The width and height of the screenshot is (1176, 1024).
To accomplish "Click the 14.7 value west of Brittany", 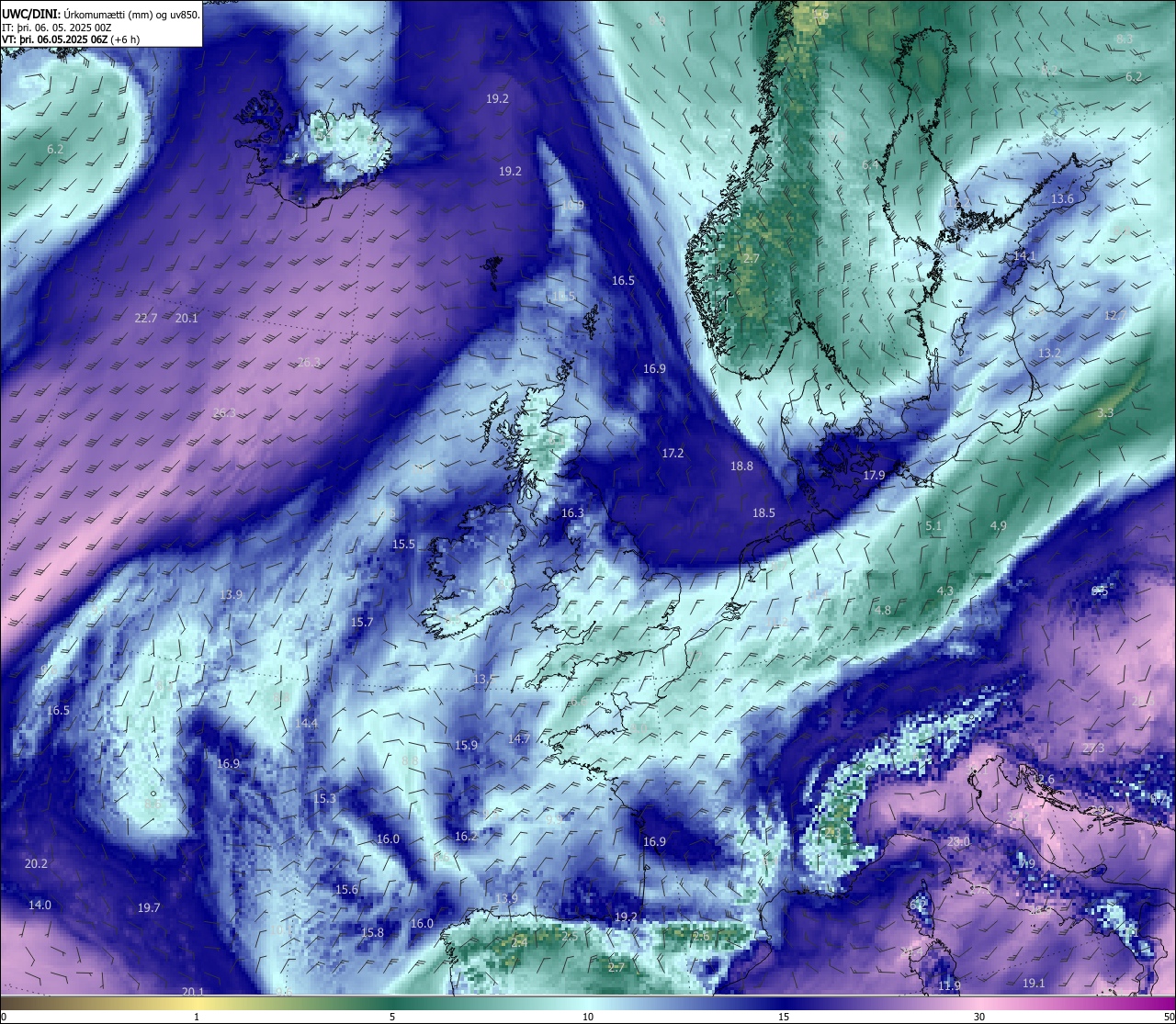I will click(x=519, y=739).
